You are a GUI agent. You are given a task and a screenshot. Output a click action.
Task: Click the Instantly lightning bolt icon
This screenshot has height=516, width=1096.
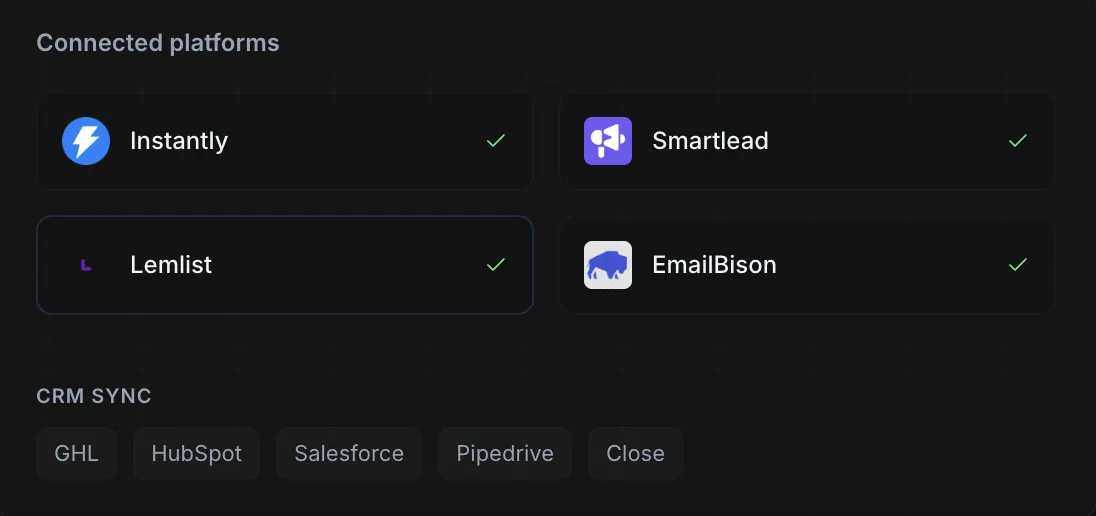point(86,141)
